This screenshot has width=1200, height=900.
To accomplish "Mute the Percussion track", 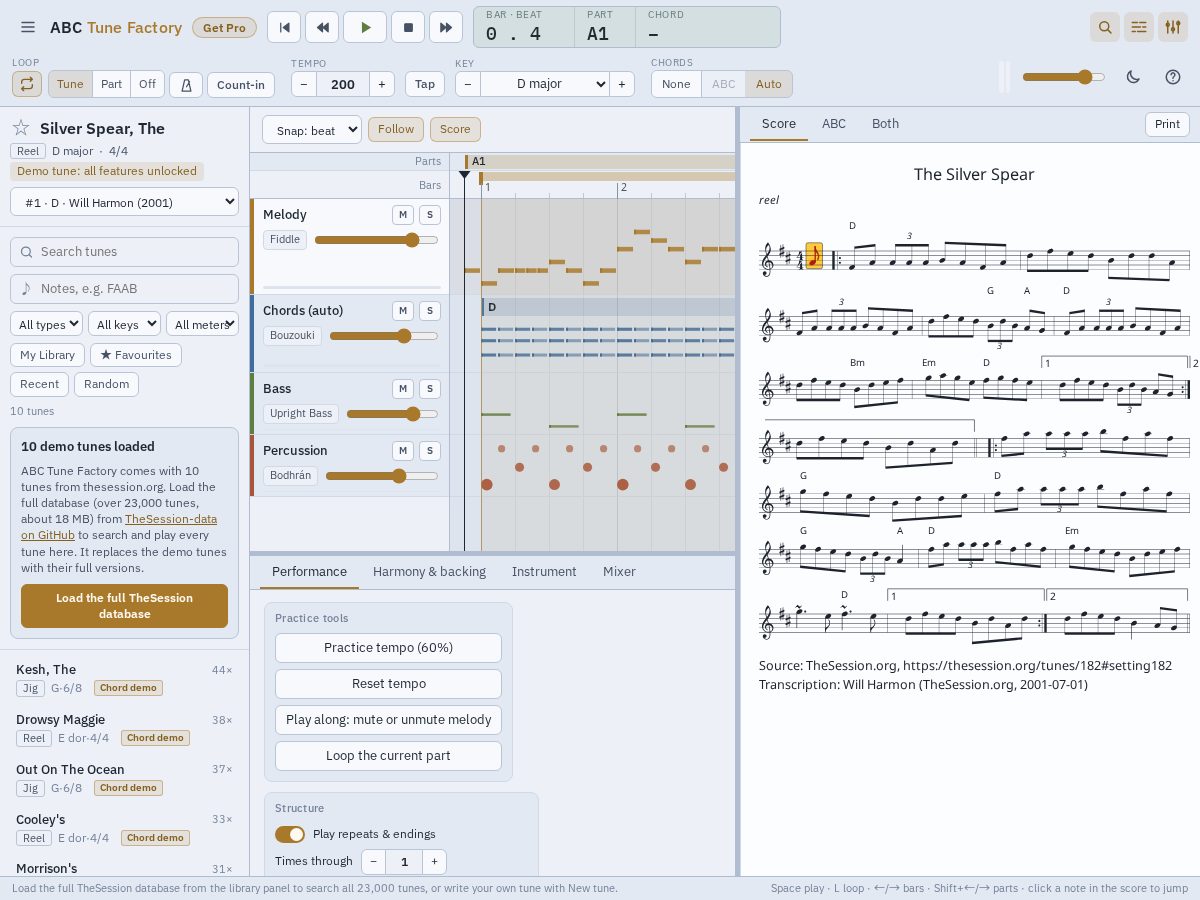I will point(403,450).
